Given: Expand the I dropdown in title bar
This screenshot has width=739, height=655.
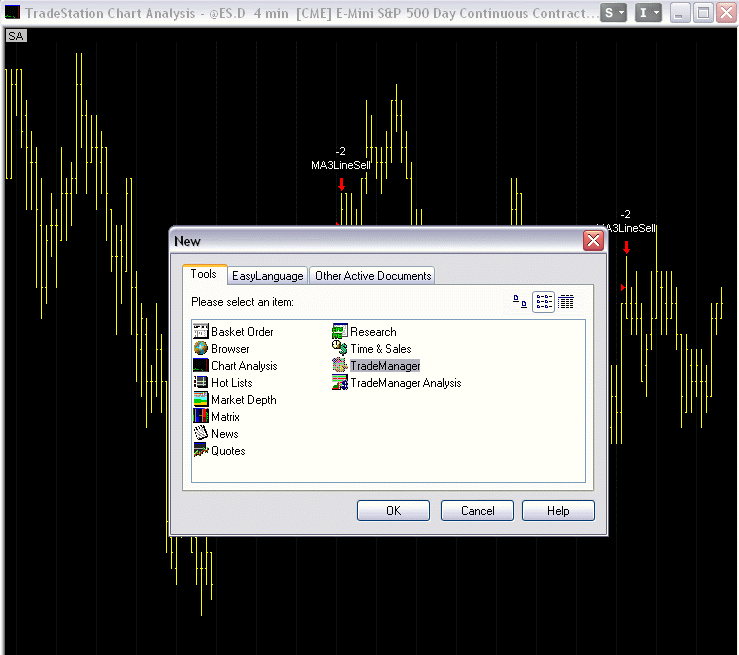Looking at the screenshot, I should click(649, 13).
